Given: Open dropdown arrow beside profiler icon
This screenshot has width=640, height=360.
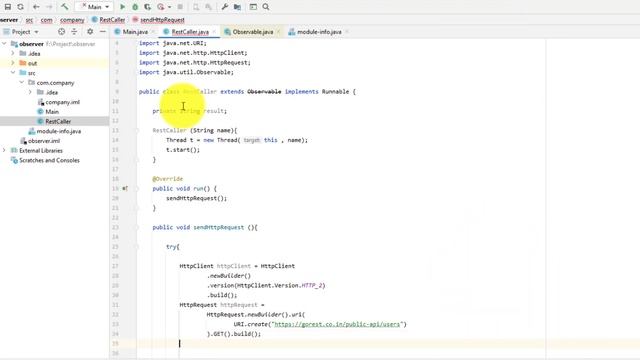Looking at the screenshot, I should (169, 7).
